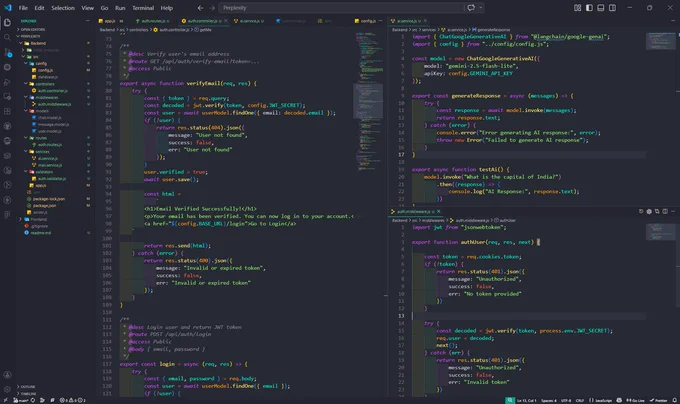The height and width of the screenshot is (404, 680).
Task: Open the File menu
Action: pos(23,8)
